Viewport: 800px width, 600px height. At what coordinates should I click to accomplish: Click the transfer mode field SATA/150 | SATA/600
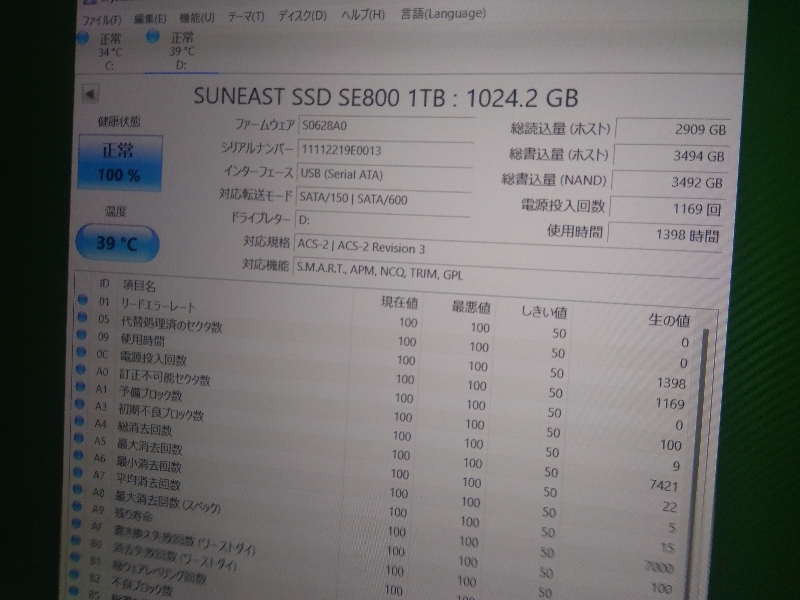click(x=383, y=199)
